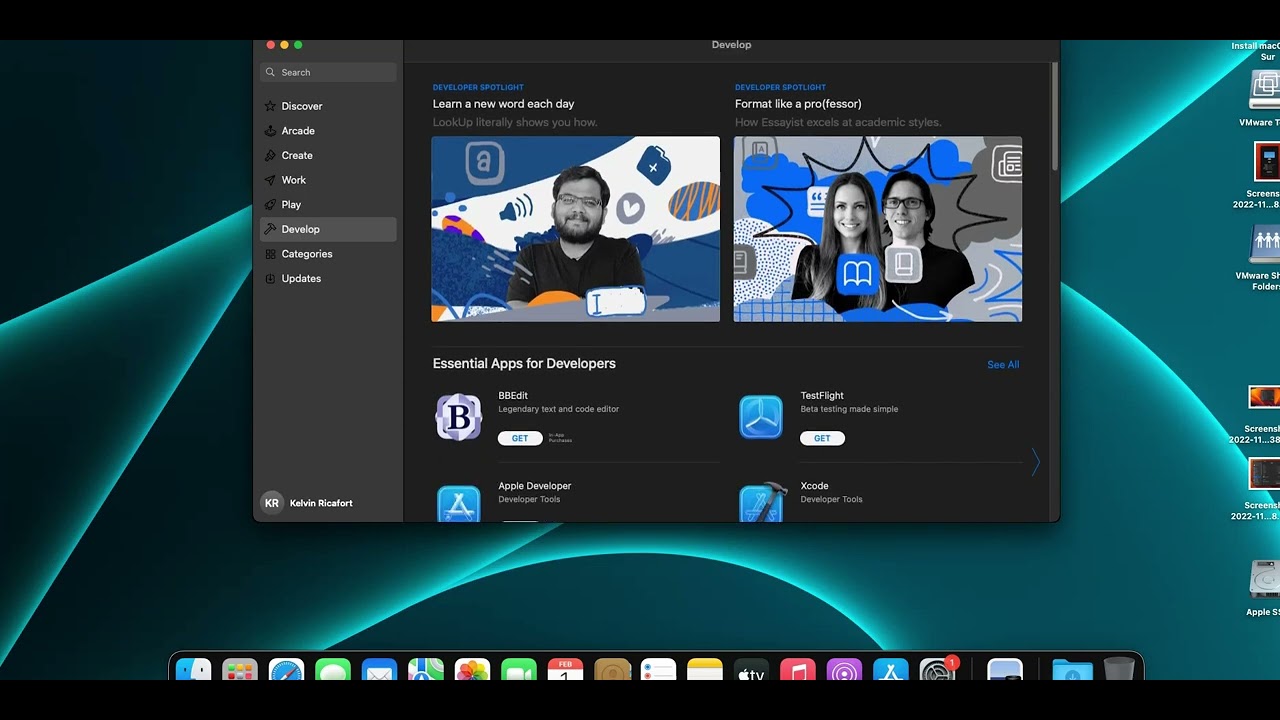Open the LookUp developer spotlight image
Viewport: 1280px width, 720px height.
[575, 229]
